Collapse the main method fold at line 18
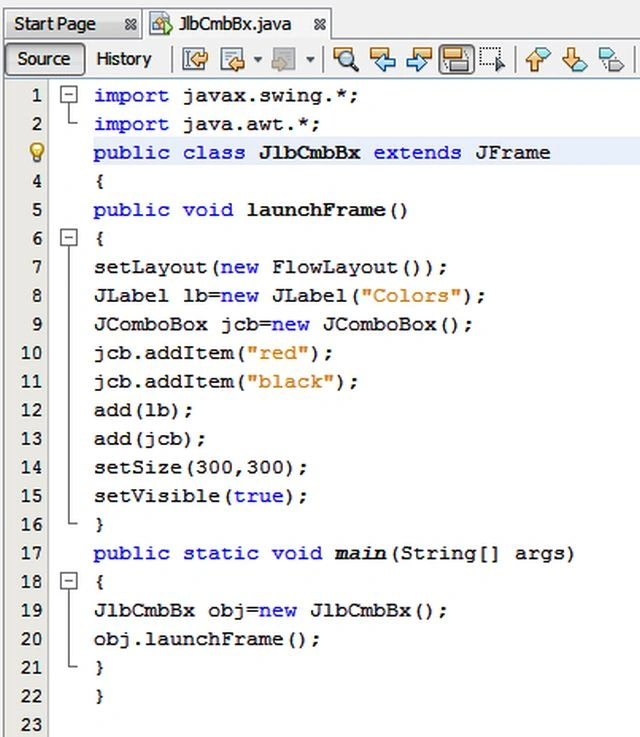The height and width of the screenshot is (737, 640). pos(69,581)
